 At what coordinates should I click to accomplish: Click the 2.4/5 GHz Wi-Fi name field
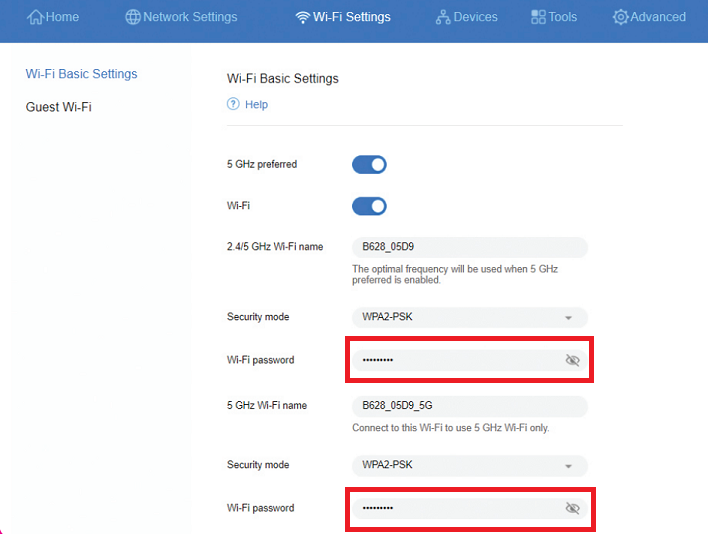coord(468,247)
